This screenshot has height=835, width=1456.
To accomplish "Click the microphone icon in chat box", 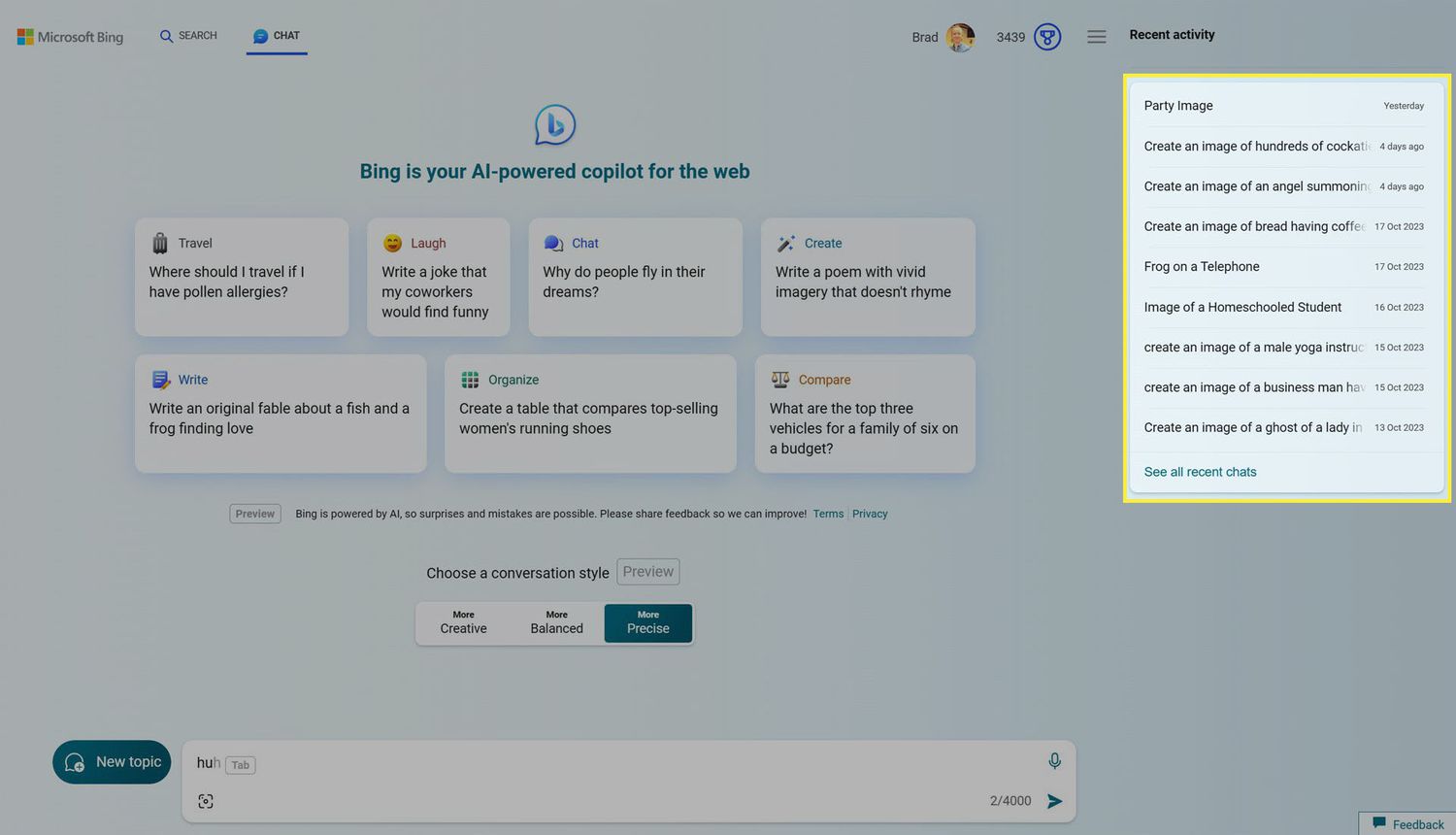I will pyautogui.click(x=1054, y=761).
